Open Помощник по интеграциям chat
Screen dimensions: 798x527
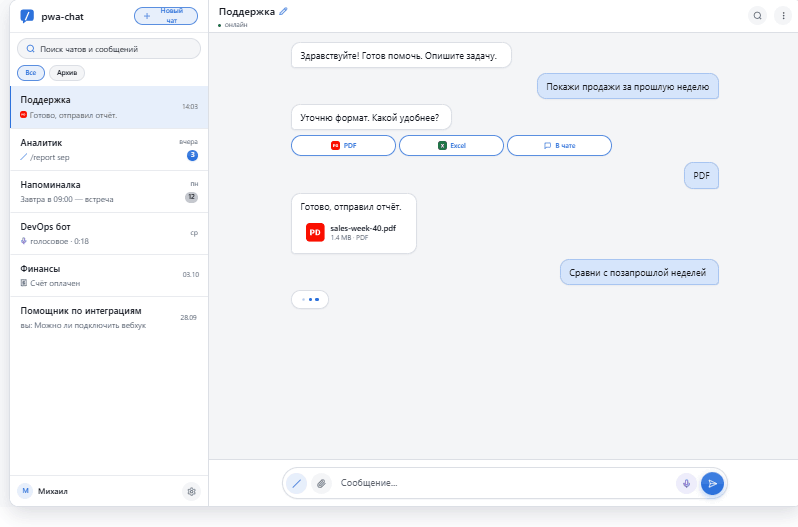coord(109,318)
